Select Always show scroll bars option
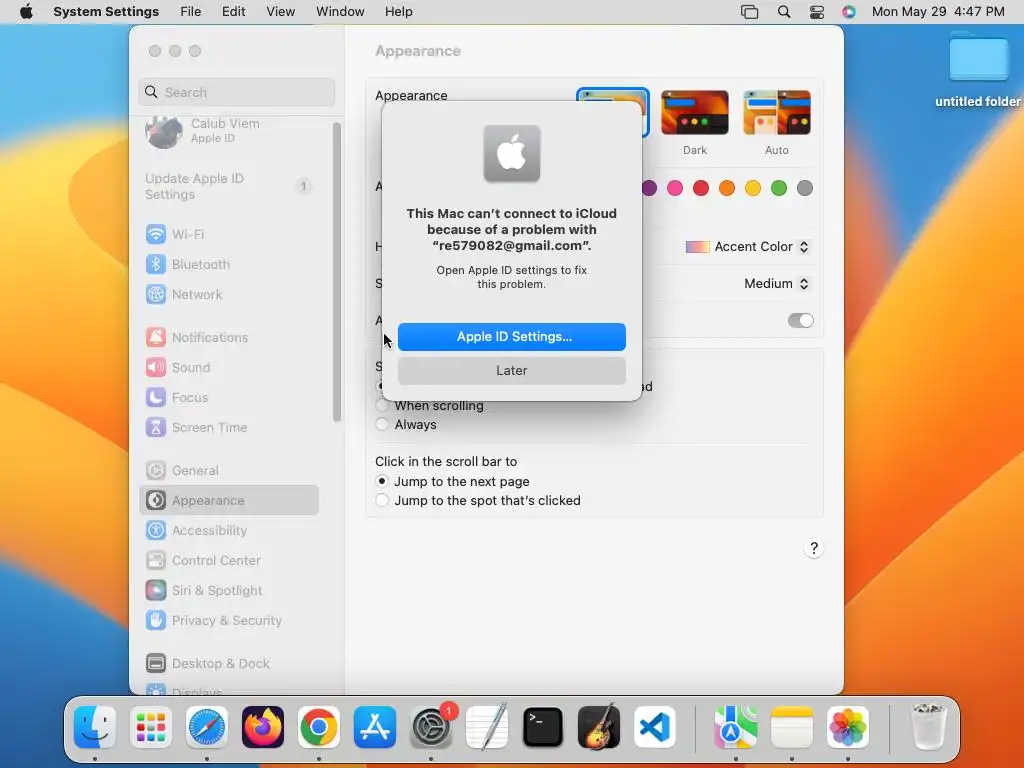The width and height of the screenshot is (1024, 768). pos(382,424)
